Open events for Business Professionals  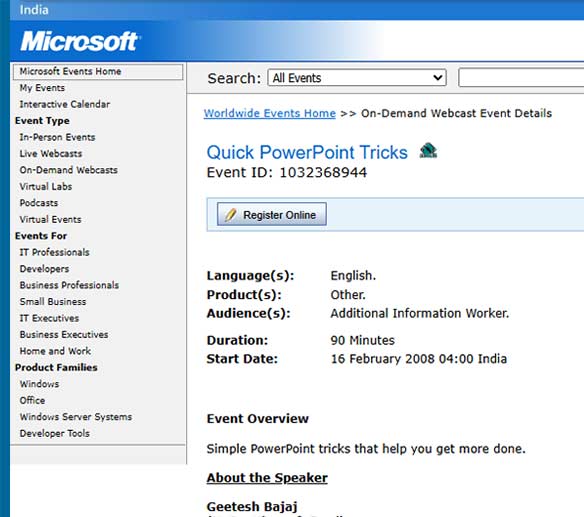69,285
